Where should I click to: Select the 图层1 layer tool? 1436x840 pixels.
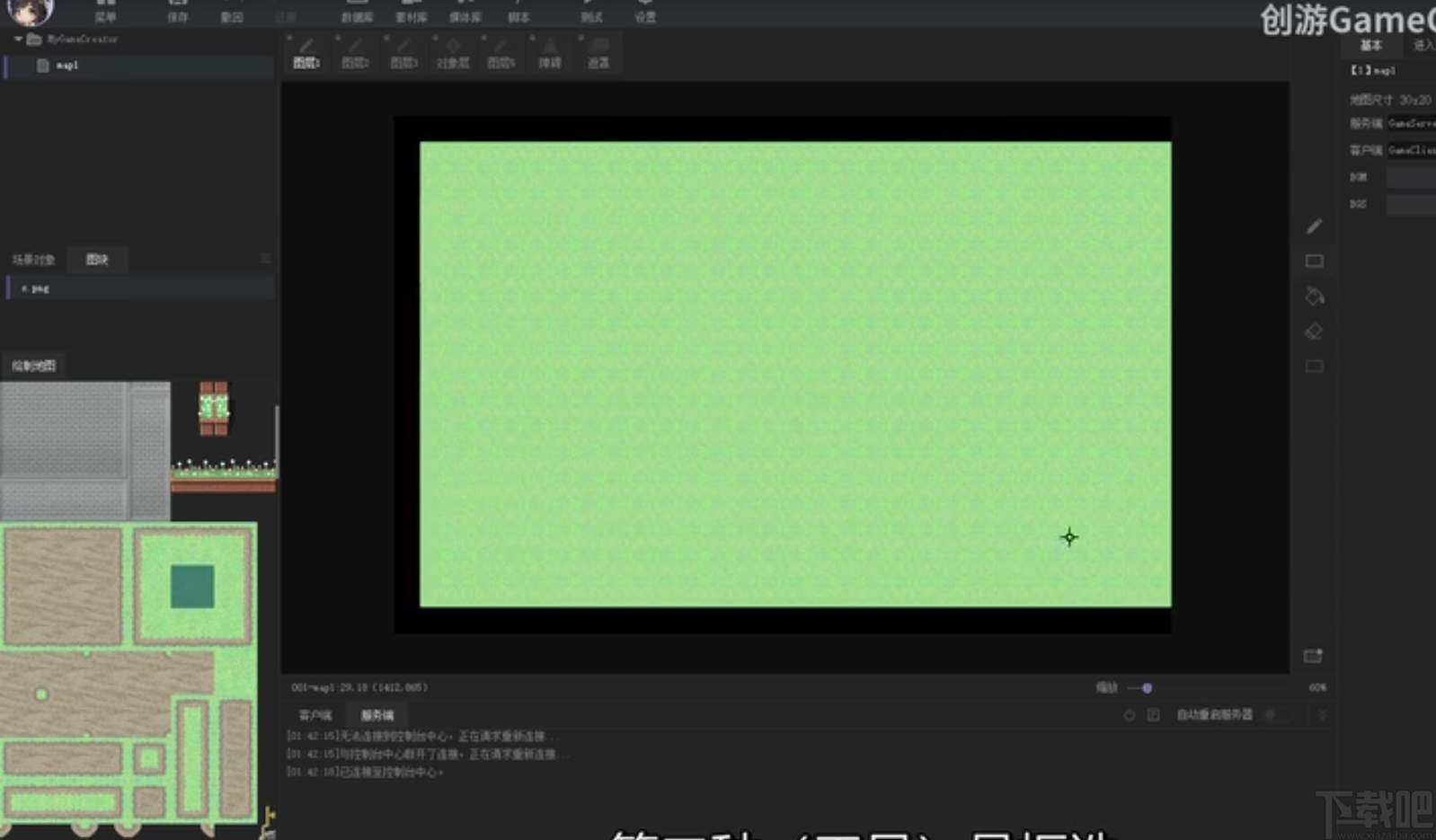tap(306, 53)
